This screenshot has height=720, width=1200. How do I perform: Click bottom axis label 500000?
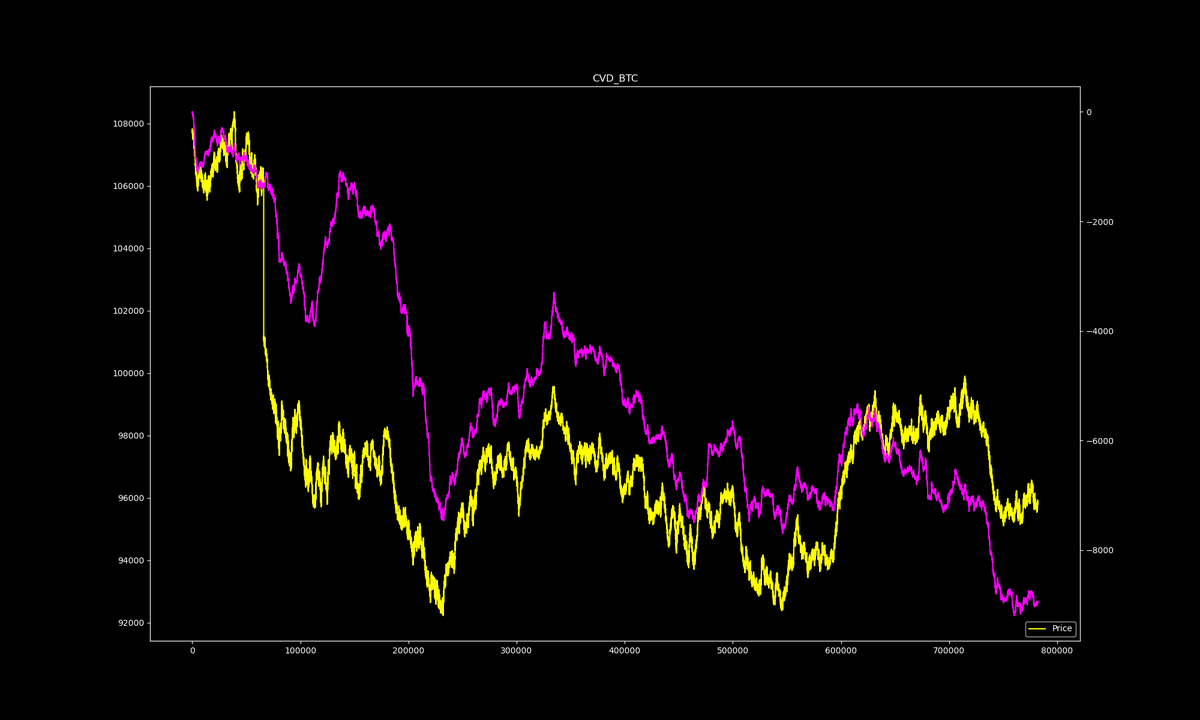tap(733, 651)
